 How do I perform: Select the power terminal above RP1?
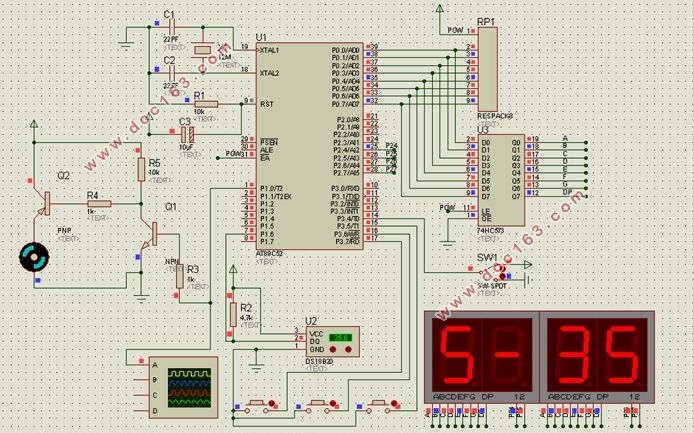tap(440, 9)
